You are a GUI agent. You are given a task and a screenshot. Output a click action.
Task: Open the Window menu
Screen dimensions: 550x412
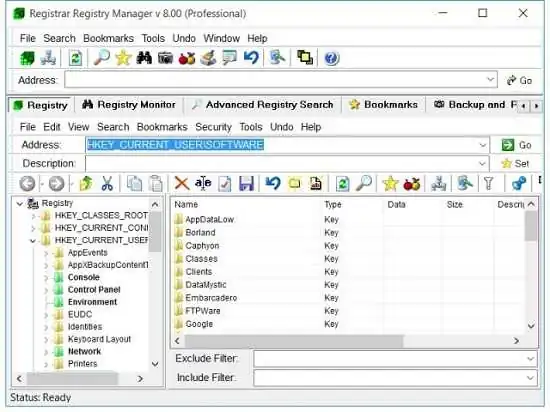pos(222,38)
